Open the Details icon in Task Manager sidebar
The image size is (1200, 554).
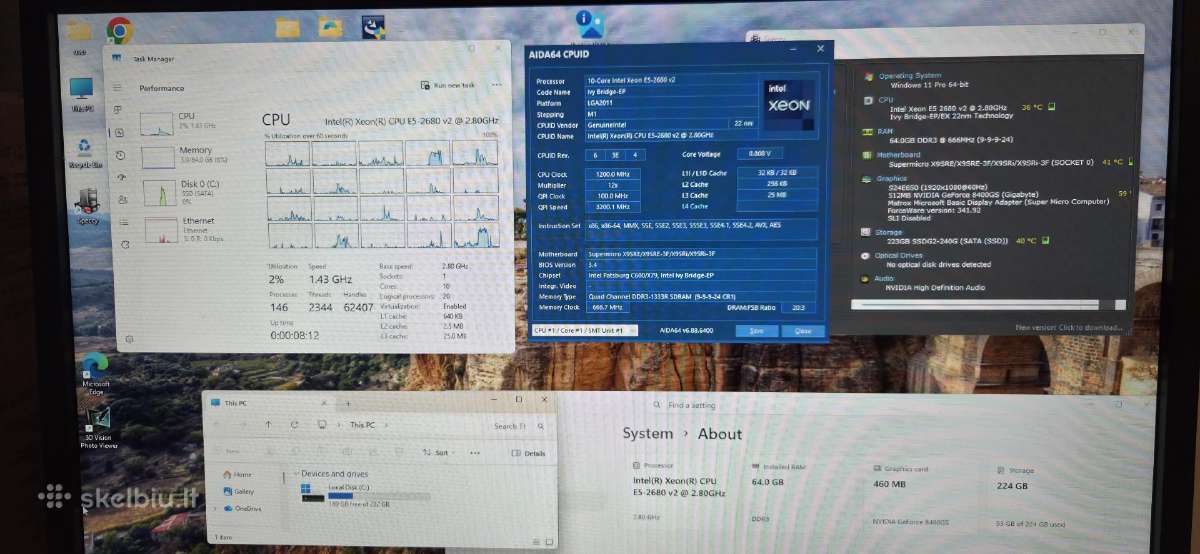[x=124, y=221]
